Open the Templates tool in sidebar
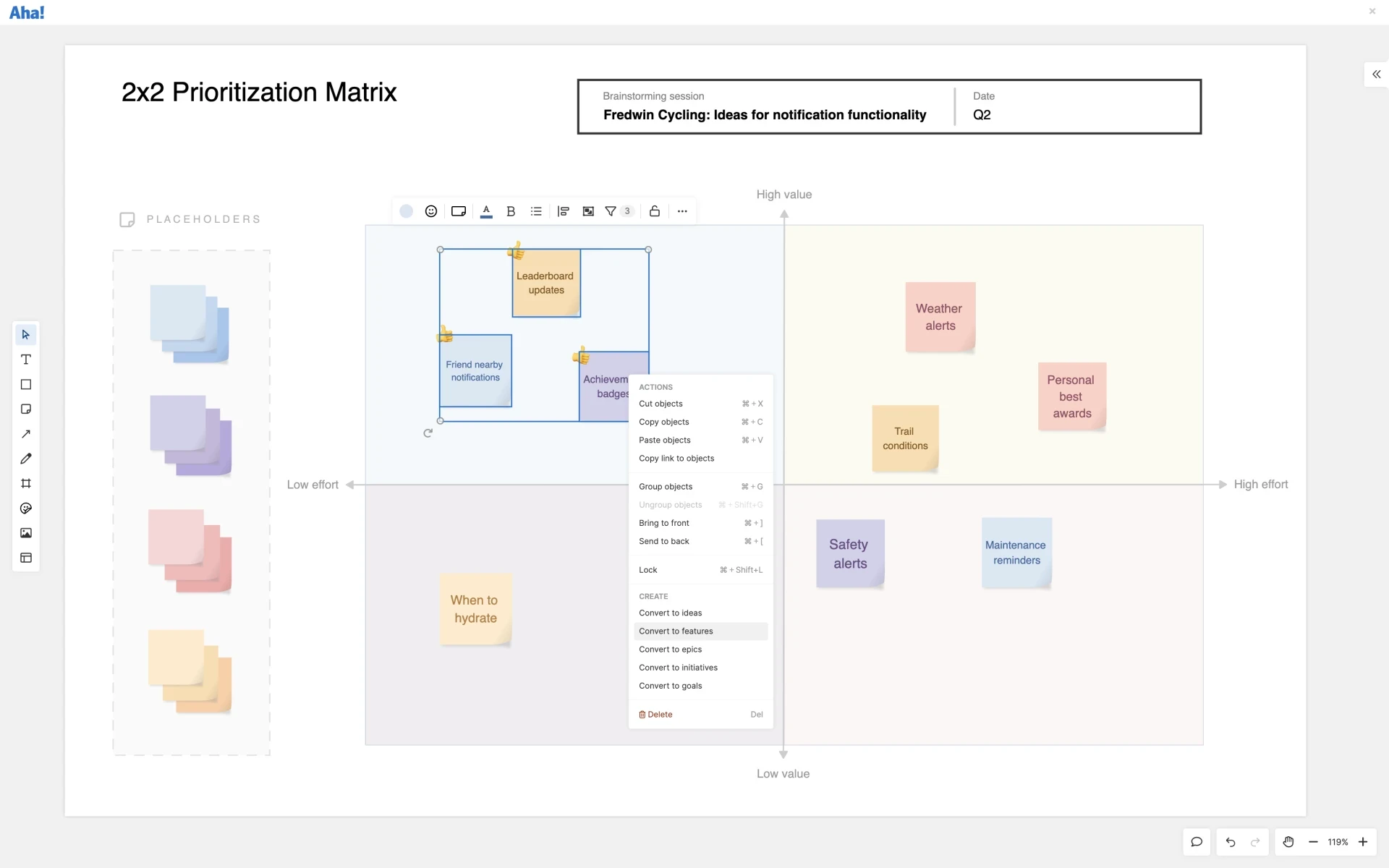 pos(26,558)
